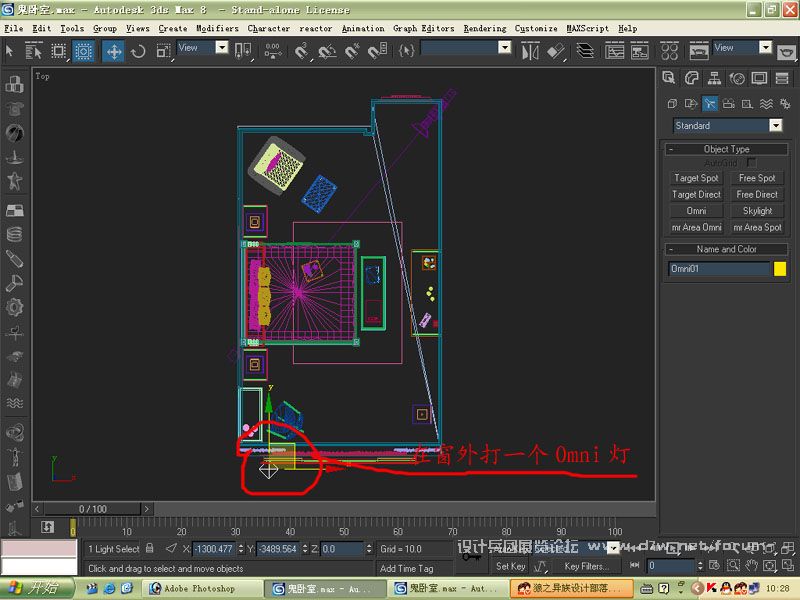
Task: Enable the AutoGrid checkbox
Action: [x=751, y=163]
